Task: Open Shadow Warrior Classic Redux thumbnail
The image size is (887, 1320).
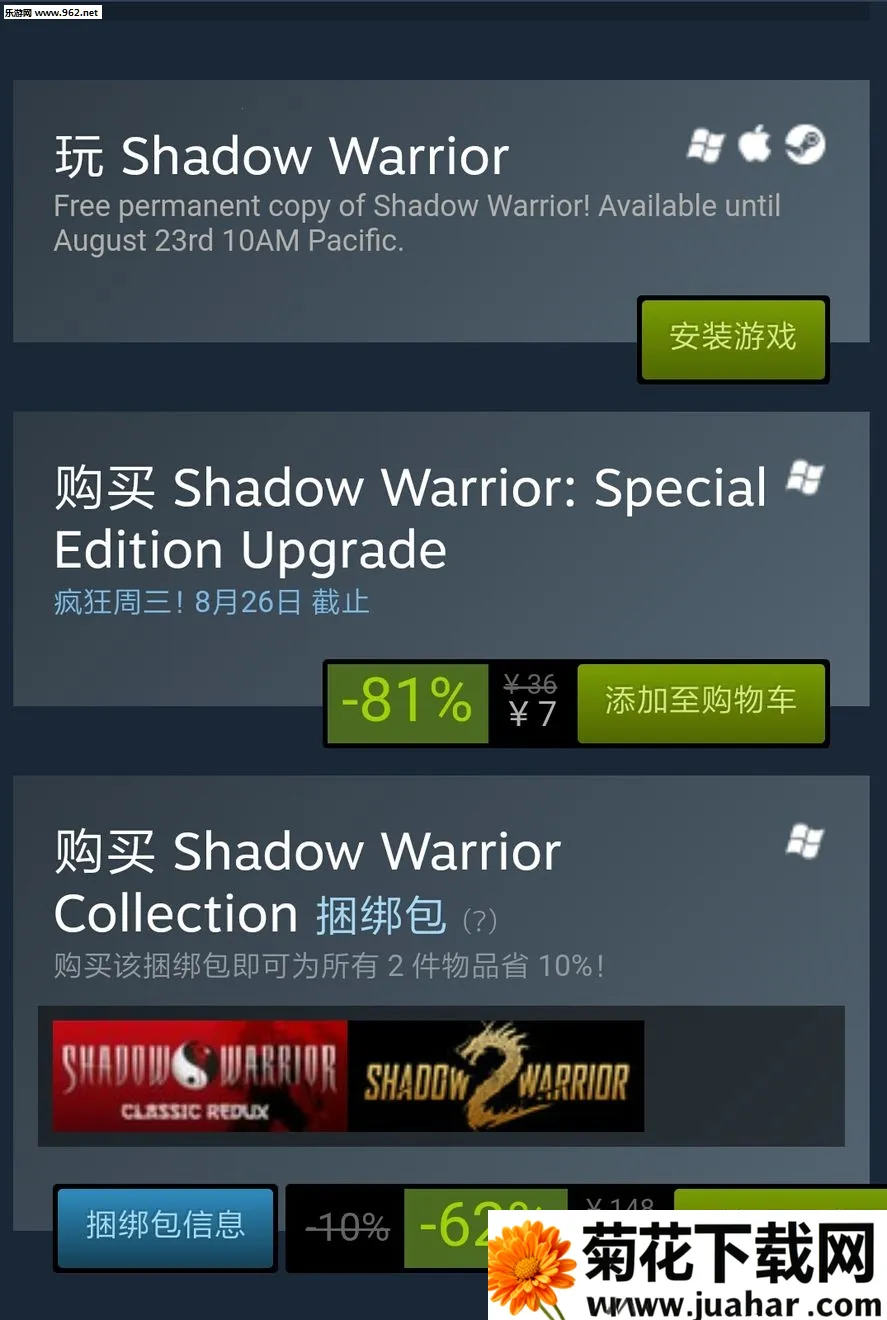Action: tap(200, 1076)
